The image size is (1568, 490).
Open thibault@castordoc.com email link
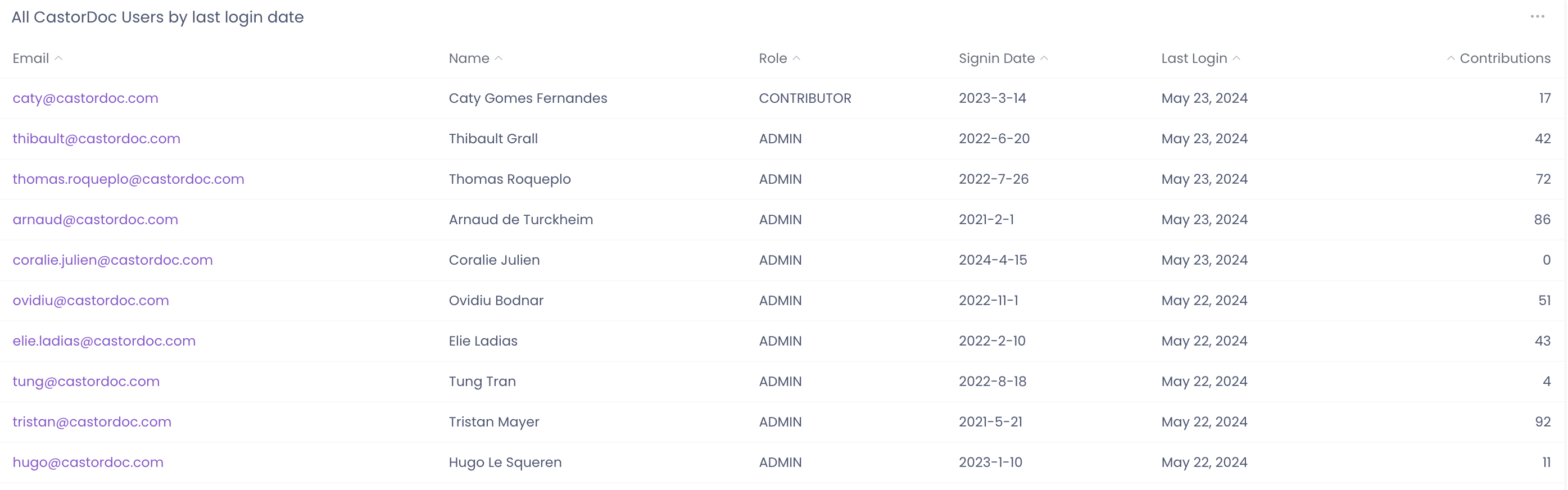96,139
